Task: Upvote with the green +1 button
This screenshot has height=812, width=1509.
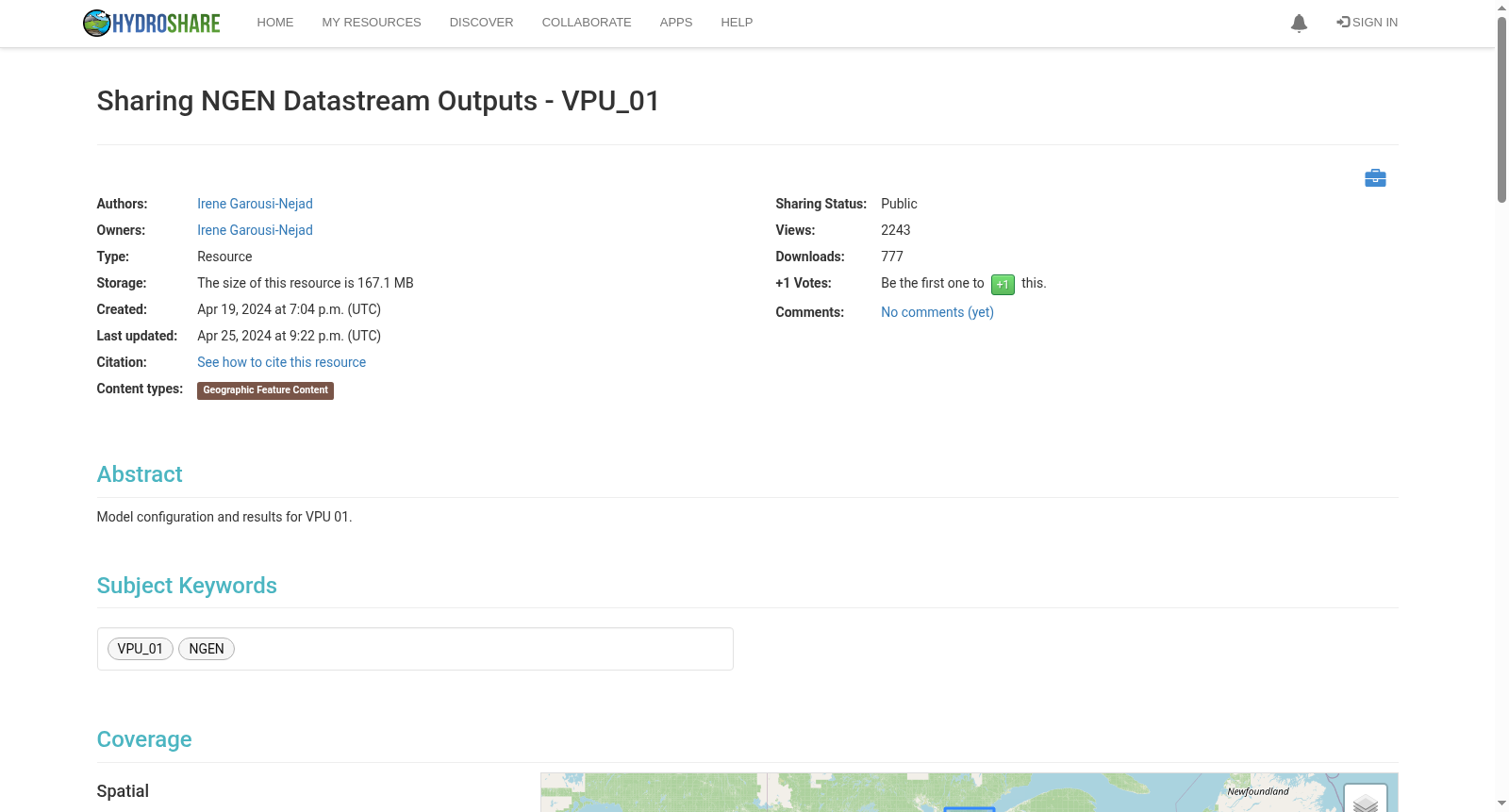Action: (1003, 284)
